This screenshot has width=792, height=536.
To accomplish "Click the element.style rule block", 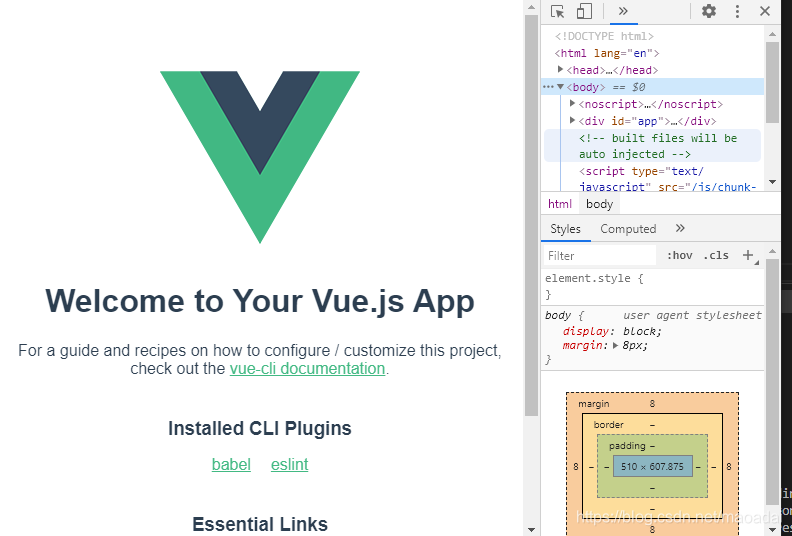I will coord(652,286).
